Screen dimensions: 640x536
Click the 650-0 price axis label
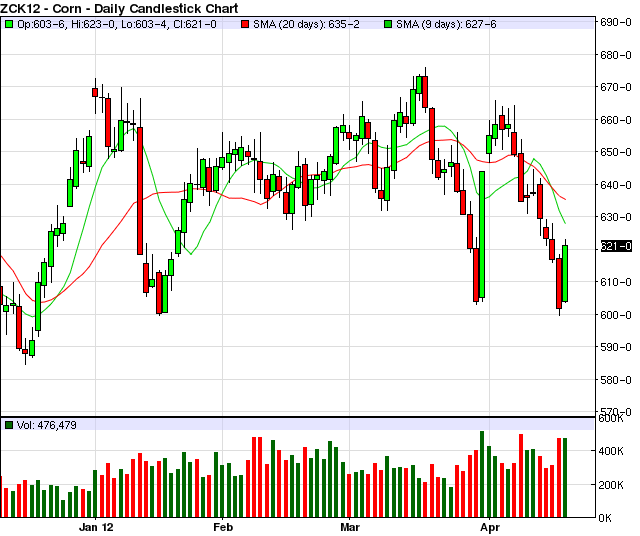coord(616,152)
